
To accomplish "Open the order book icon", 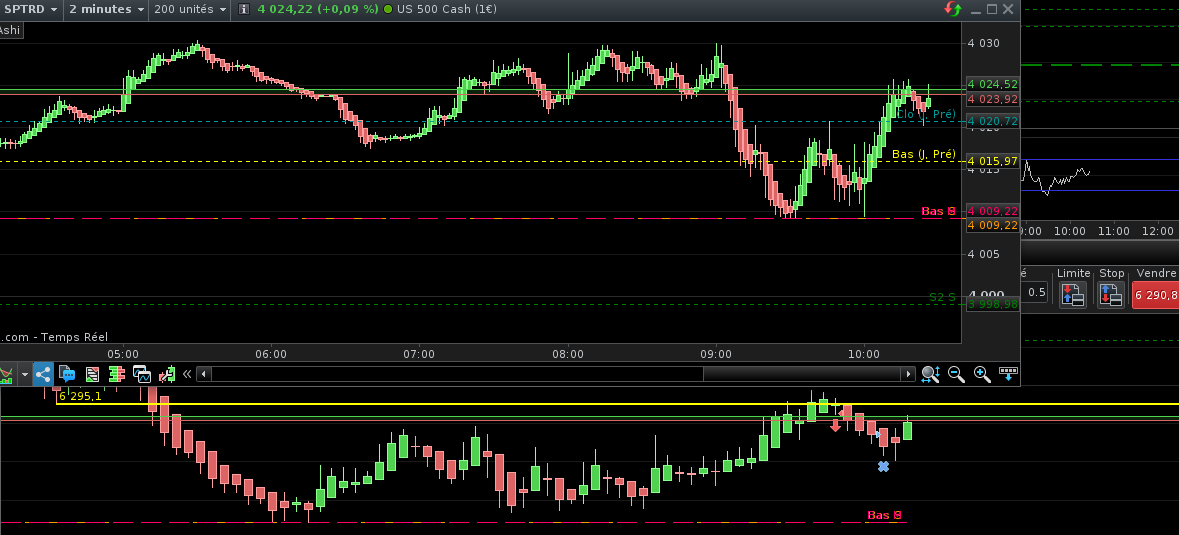I will tap(117, 373).
